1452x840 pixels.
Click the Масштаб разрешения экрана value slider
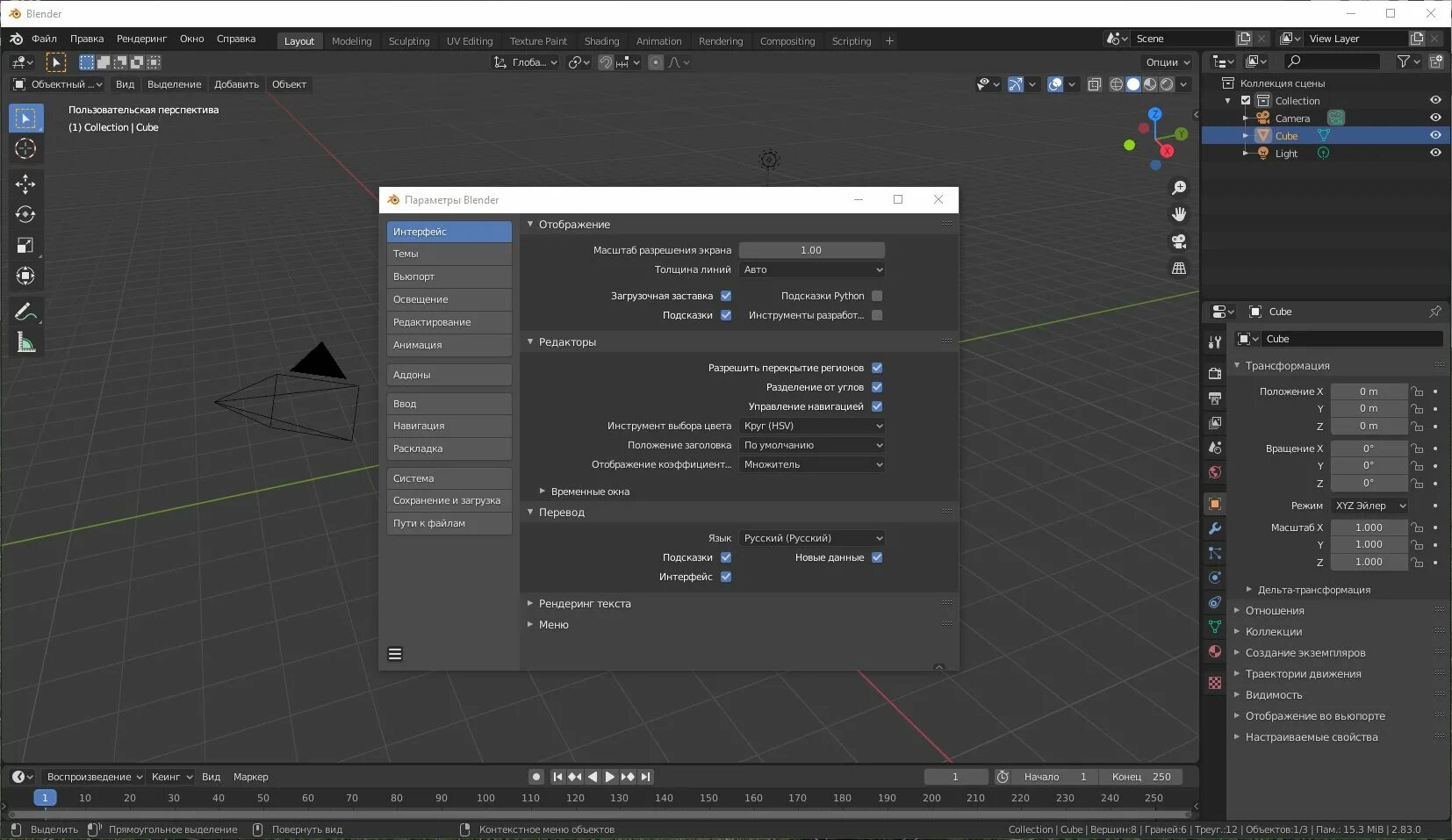(x=812, y=250)
